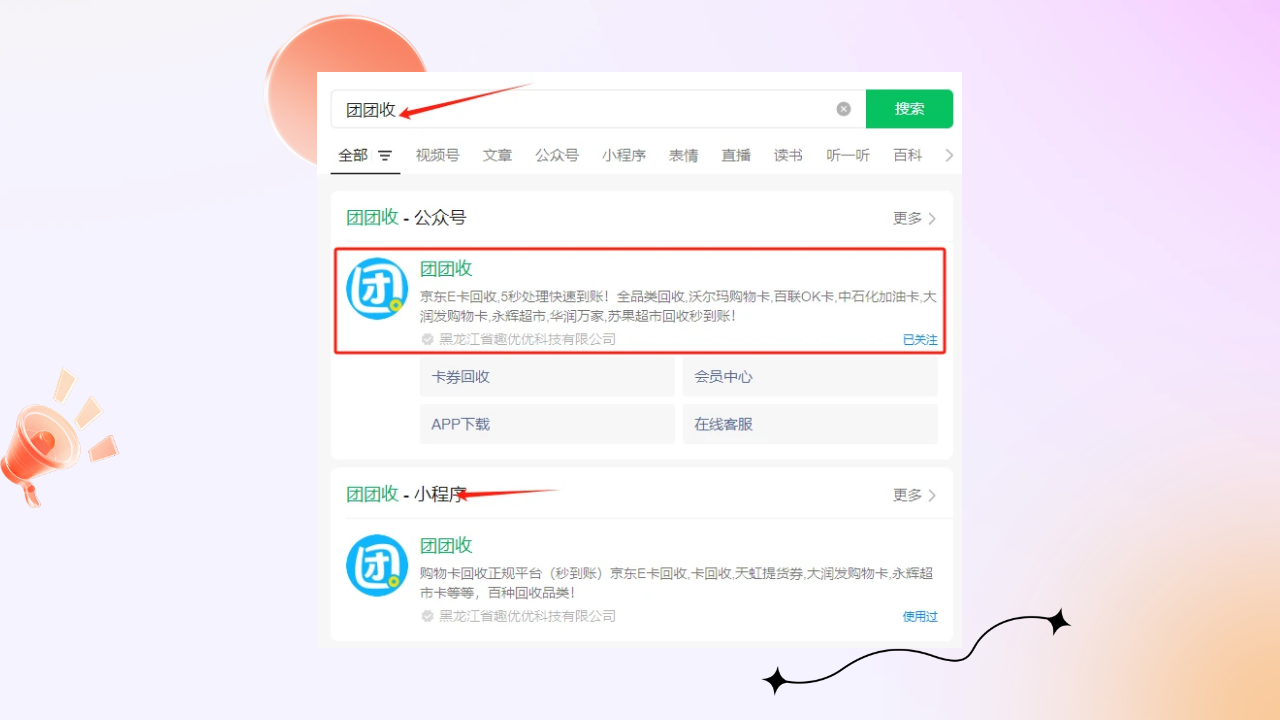Open the 团团收 公众号 title link
The width and height of the screenshot is (1280, 720).
(446, 268)
